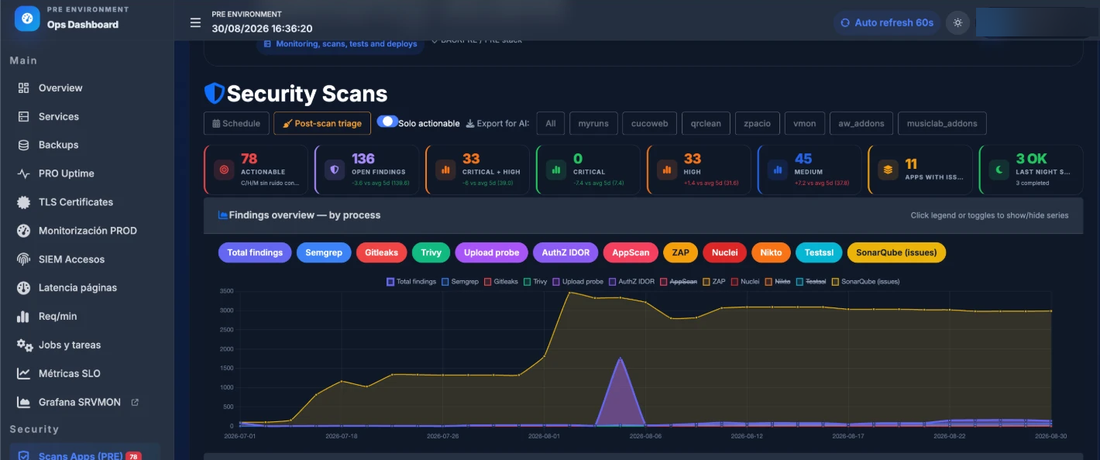Click the Apps With Issues layers icon
1100x460 pixels.
887,169
